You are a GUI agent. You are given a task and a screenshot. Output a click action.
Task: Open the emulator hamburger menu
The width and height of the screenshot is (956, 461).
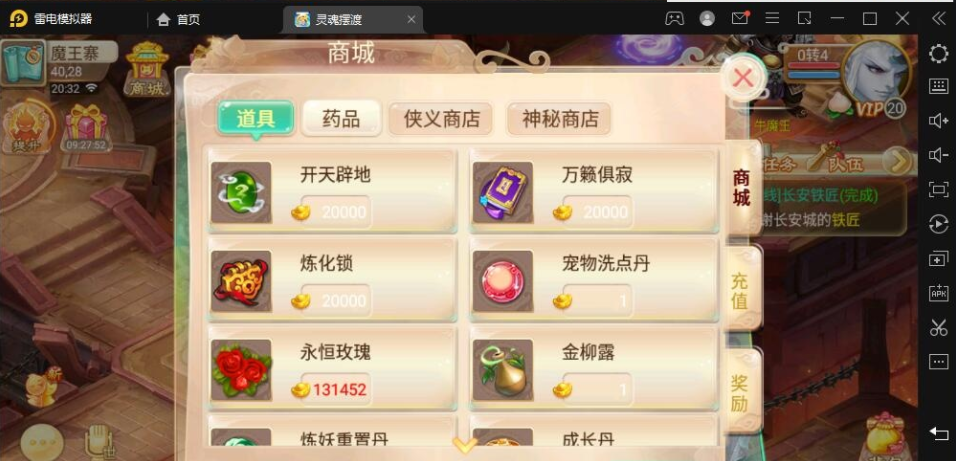tap(772, 18)
